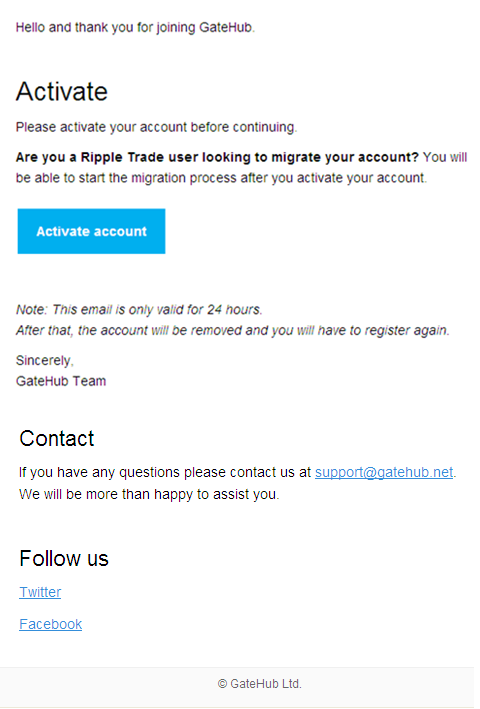The image size is (480, 709).
Task: Click the 'happy to assist you' sentence
Action: click(x=149, y=494)
